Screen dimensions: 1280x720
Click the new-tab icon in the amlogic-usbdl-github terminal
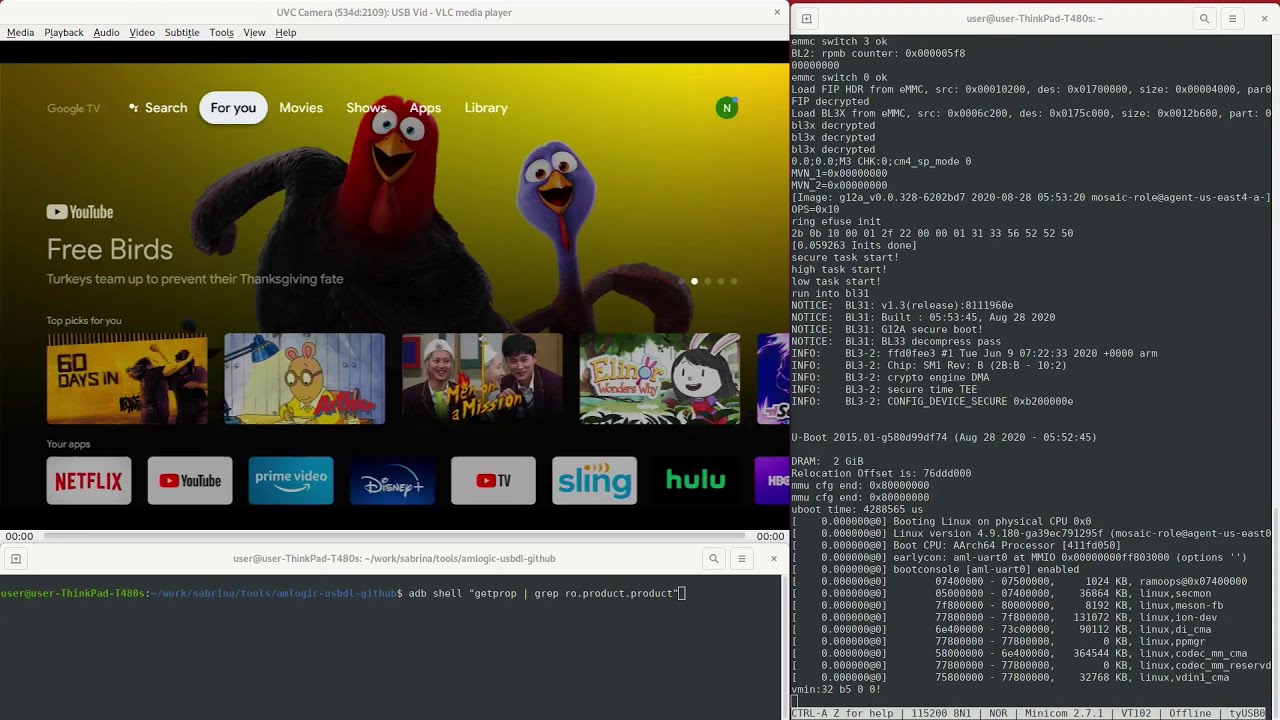coord(15,559)
